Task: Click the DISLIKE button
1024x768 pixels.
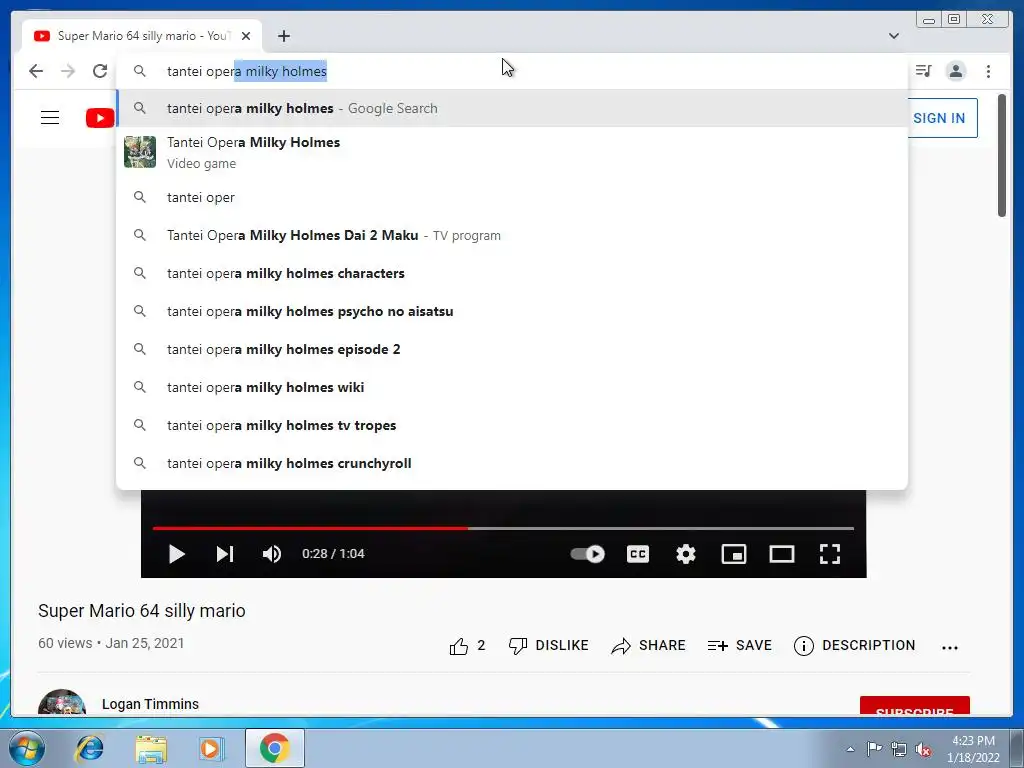Action: click(549, 646)
